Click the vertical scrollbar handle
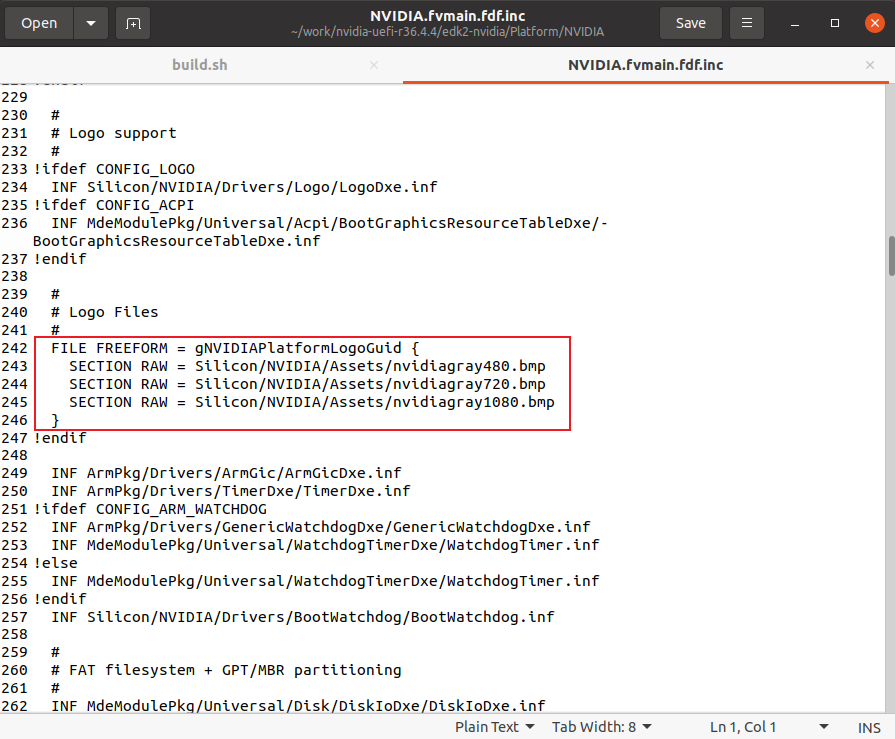This screenshot has height=739, width=895. (889, 255)
